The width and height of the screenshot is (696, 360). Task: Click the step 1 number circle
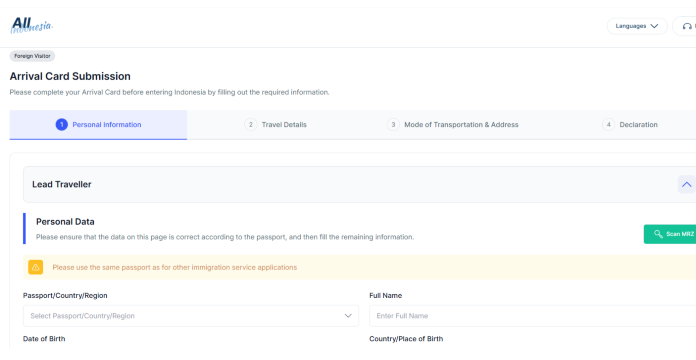(62, 125)
